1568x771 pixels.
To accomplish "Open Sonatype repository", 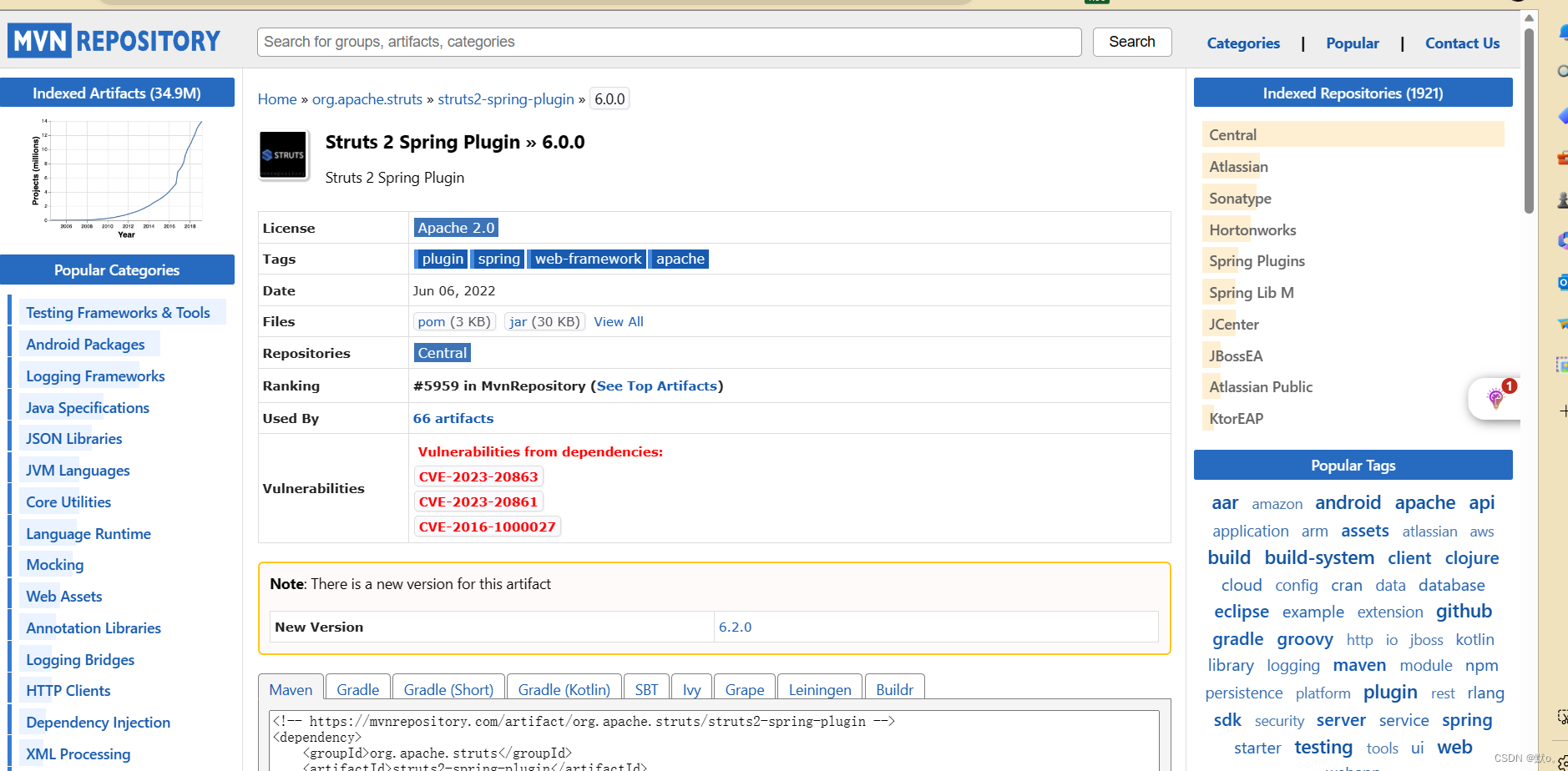I will tap(1240, 198).
